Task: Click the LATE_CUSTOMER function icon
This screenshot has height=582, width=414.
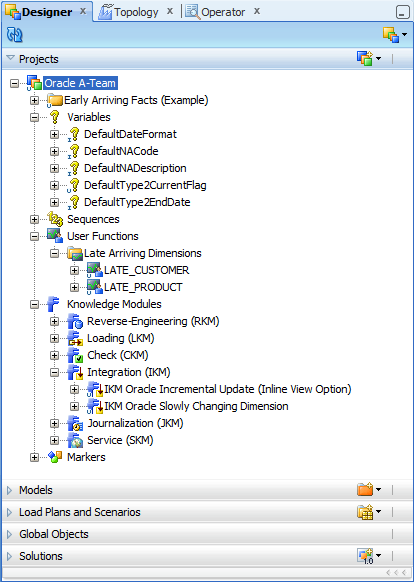Action: click(95, 270)
